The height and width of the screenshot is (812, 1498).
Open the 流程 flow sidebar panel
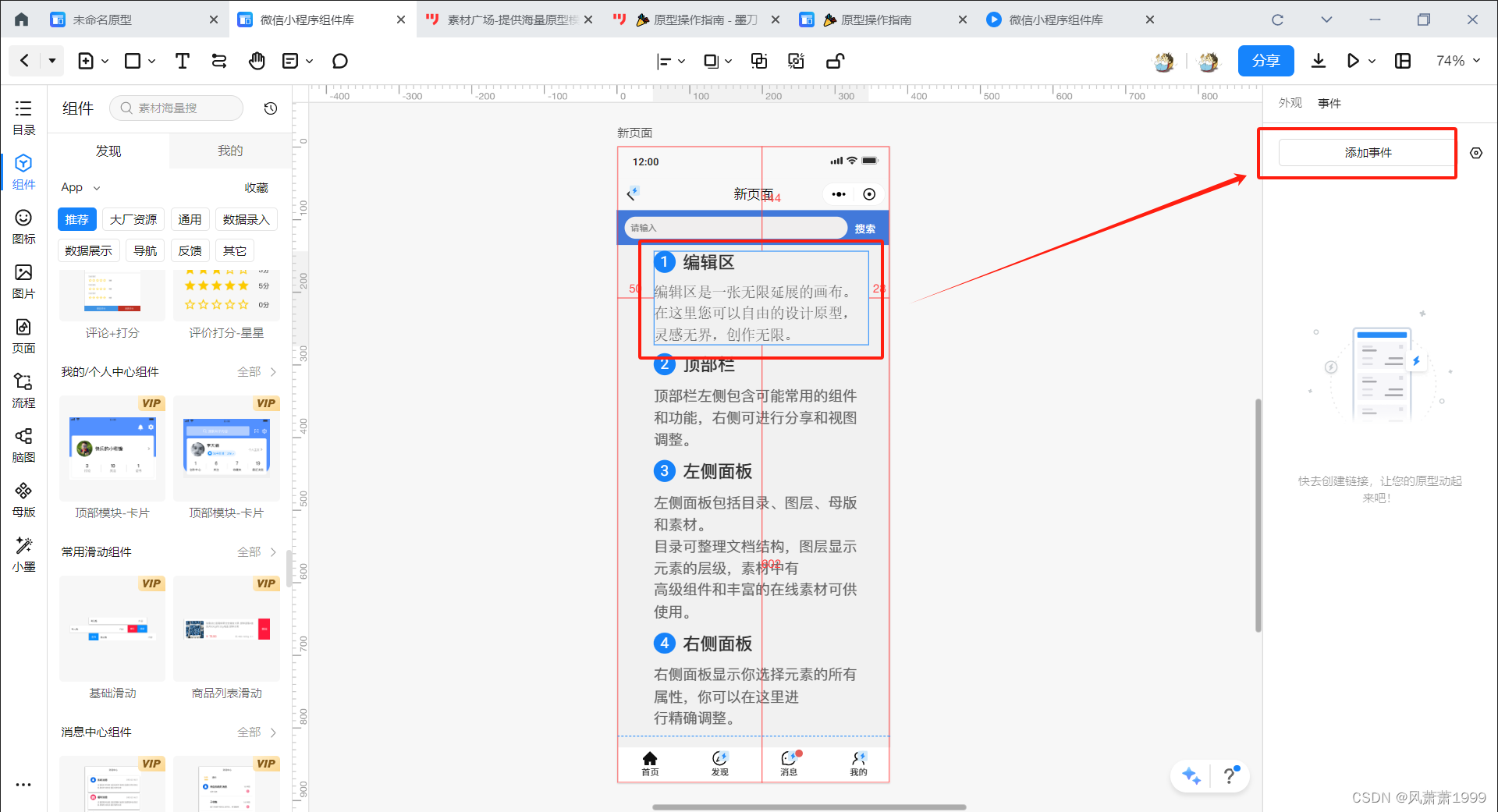tap(23, 391)
